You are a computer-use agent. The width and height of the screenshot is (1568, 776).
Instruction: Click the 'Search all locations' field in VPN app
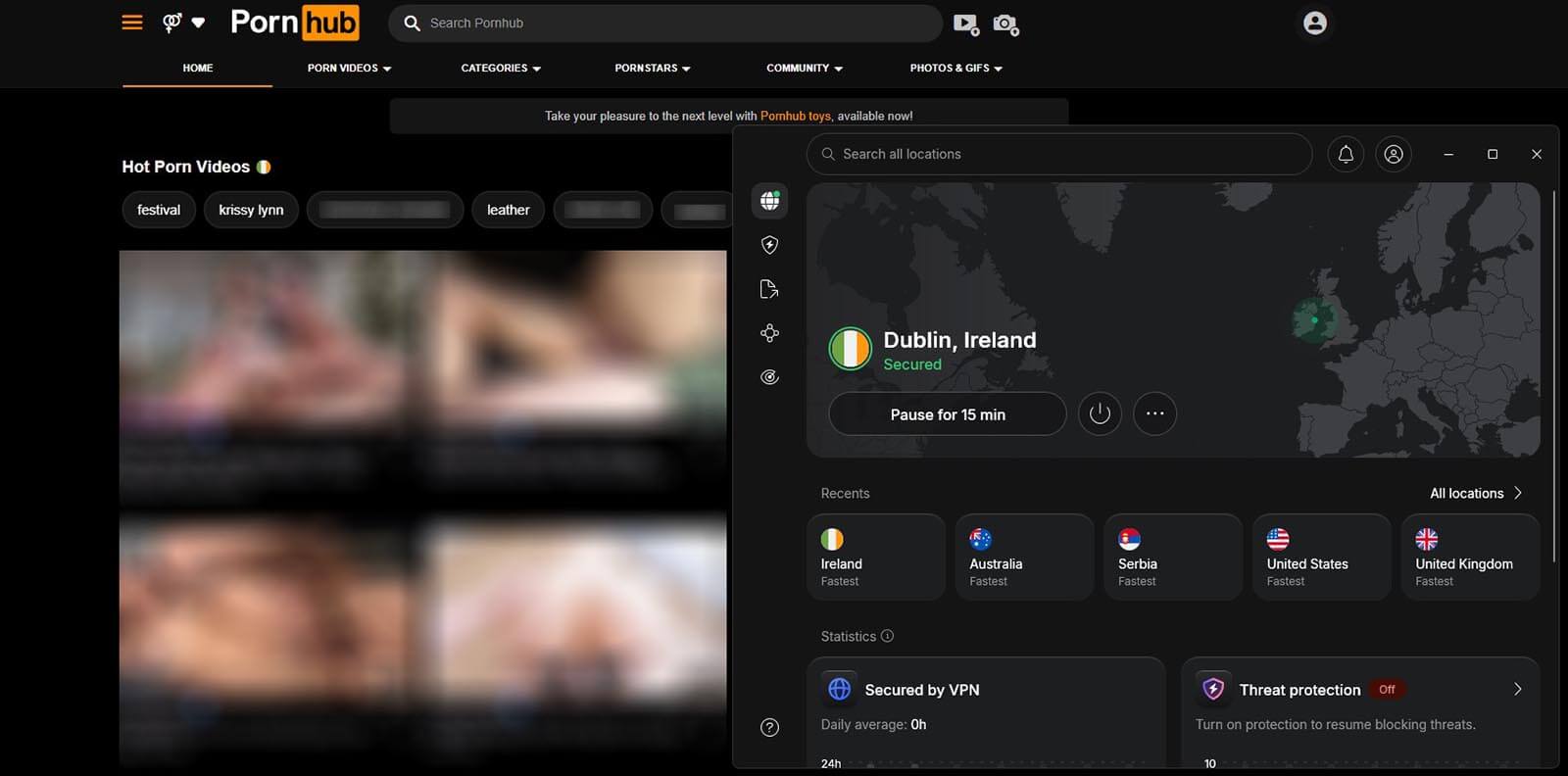click(1059, 154)
